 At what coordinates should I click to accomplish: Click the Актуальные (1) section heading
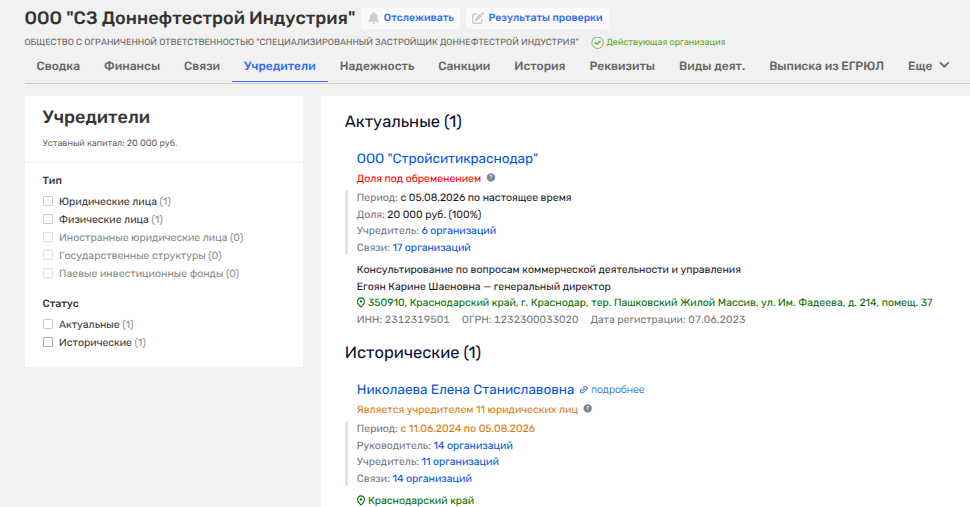pos(403,122)
